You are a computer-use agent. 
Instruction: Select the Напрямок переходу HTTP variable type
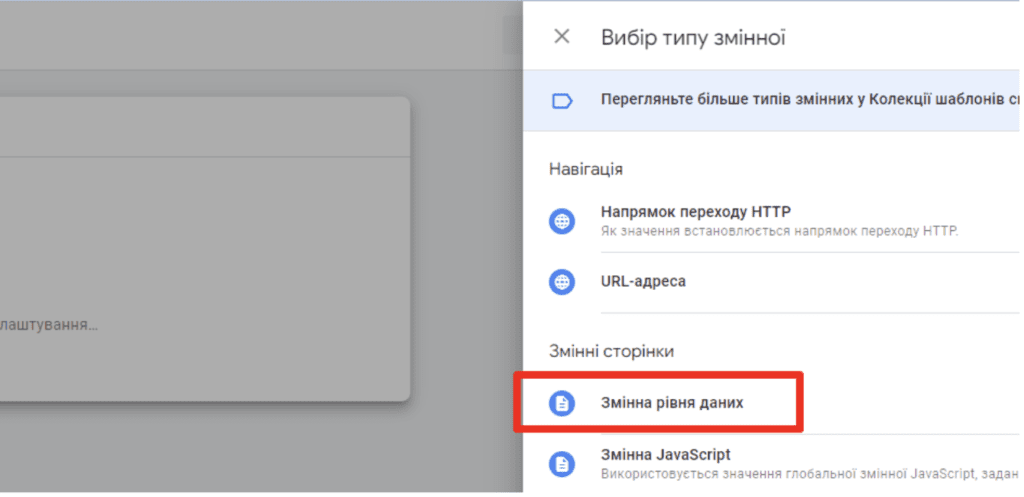[x=773, y=221]
